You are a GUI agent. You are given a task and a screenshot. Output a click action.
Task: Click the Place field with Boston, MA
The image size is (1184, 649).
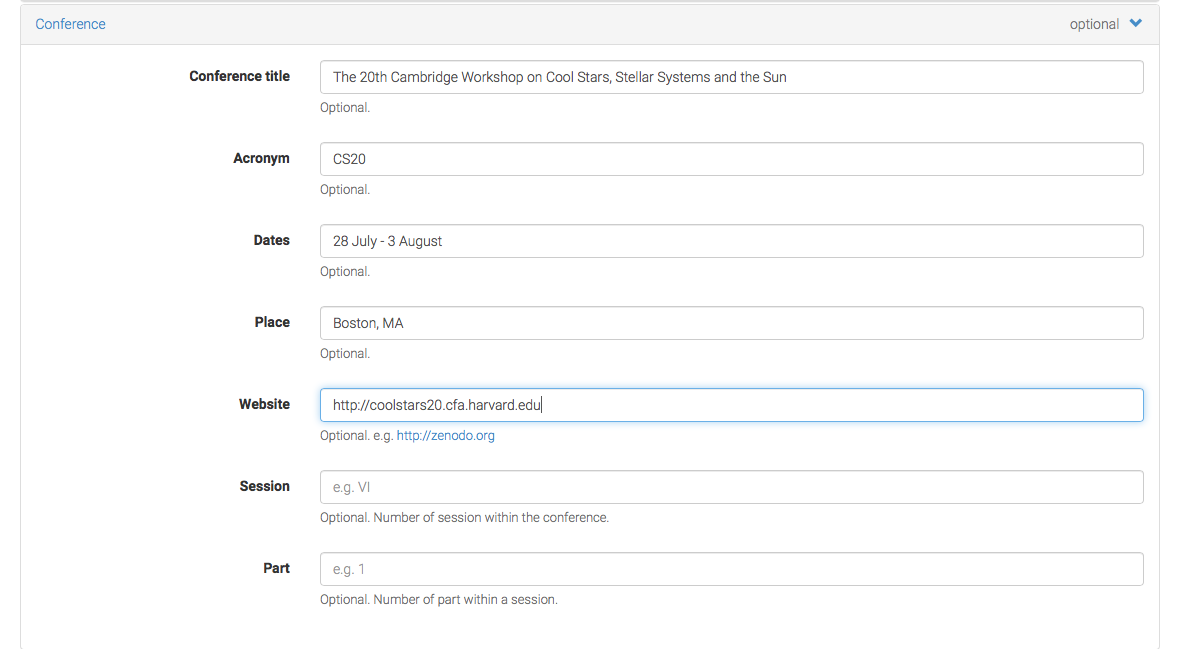[x=731, y=323]
